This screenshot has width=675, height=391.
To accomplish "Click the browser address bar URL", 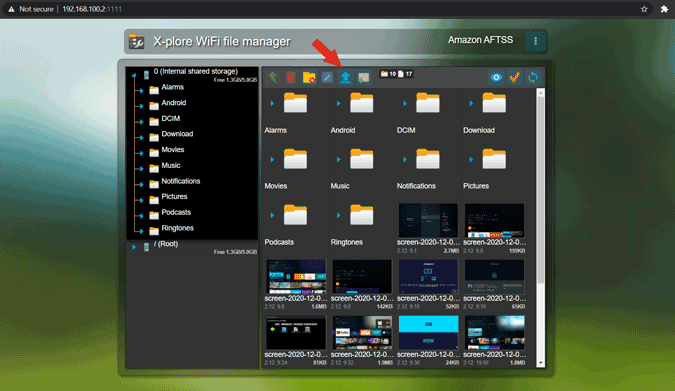I will pyautogui.click(x=92, y=9).
